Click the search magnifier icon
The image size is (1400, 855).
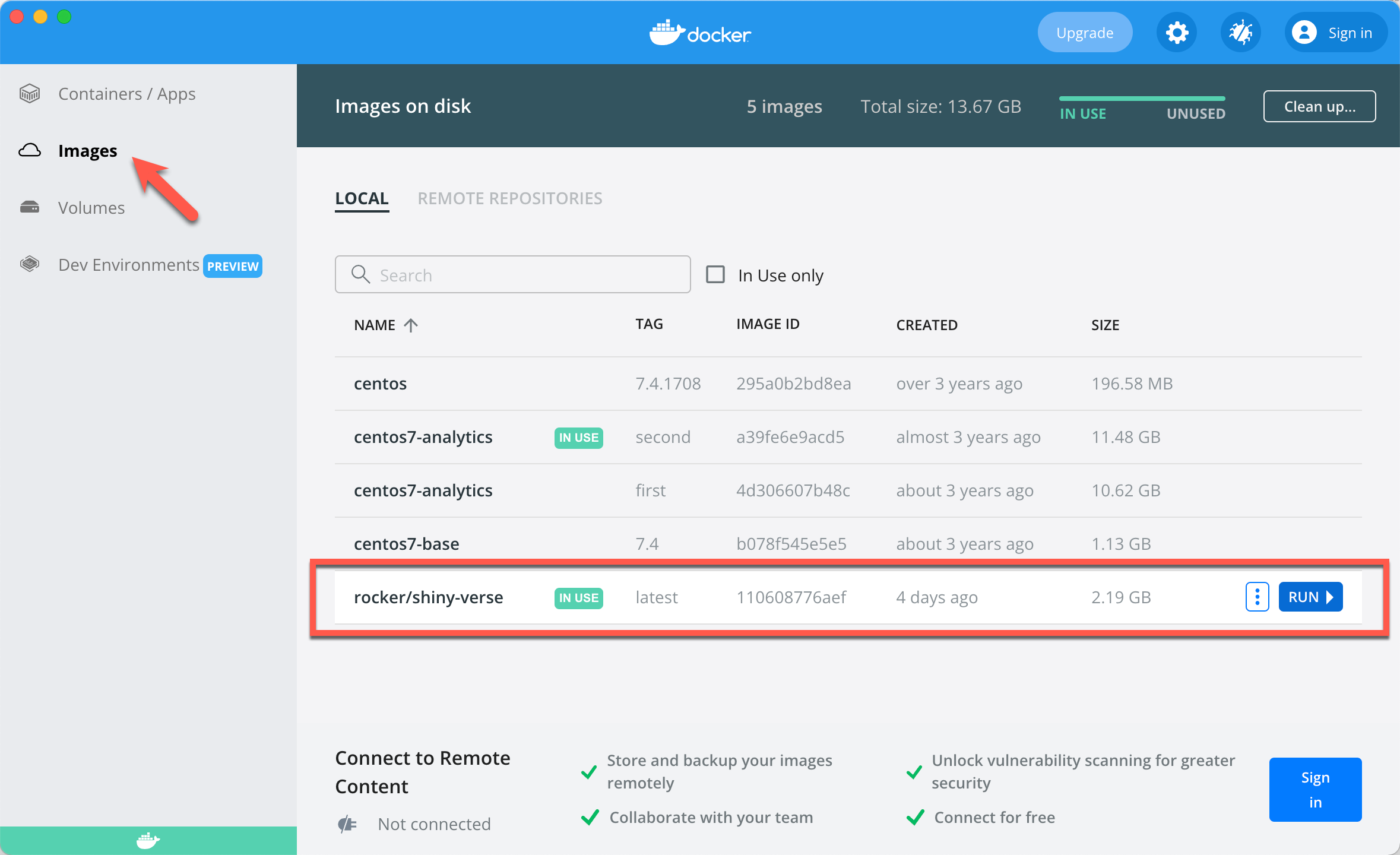point(360,274)
